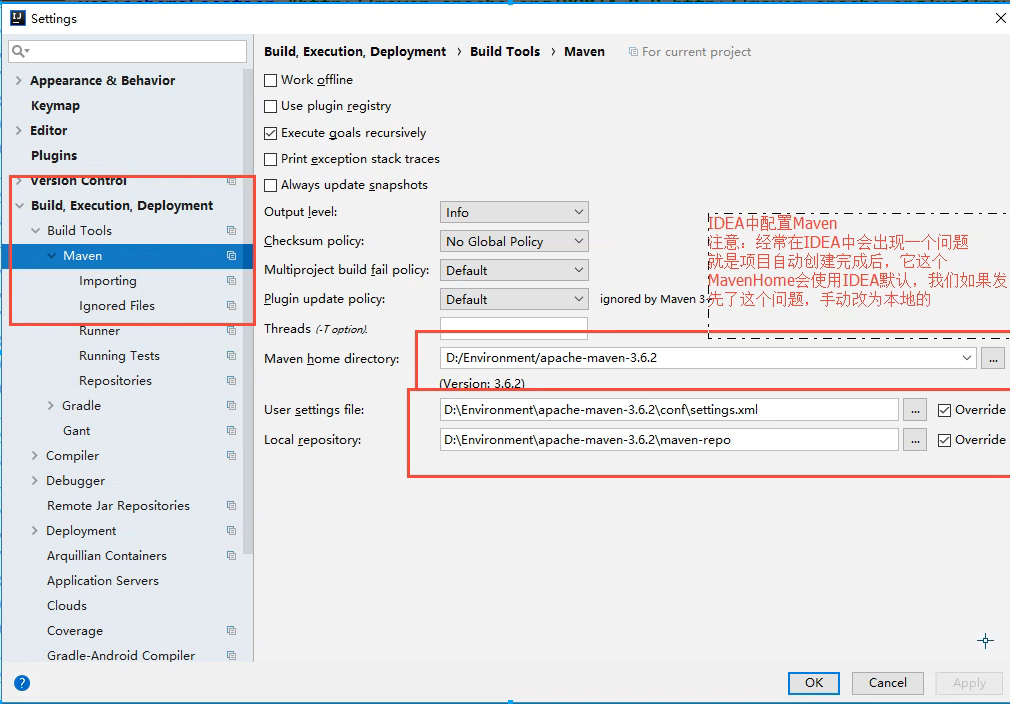The height and width of the screenshot is (704, 1010).
Task: Enable Print exception stack traces
Action: pos(271,159)
